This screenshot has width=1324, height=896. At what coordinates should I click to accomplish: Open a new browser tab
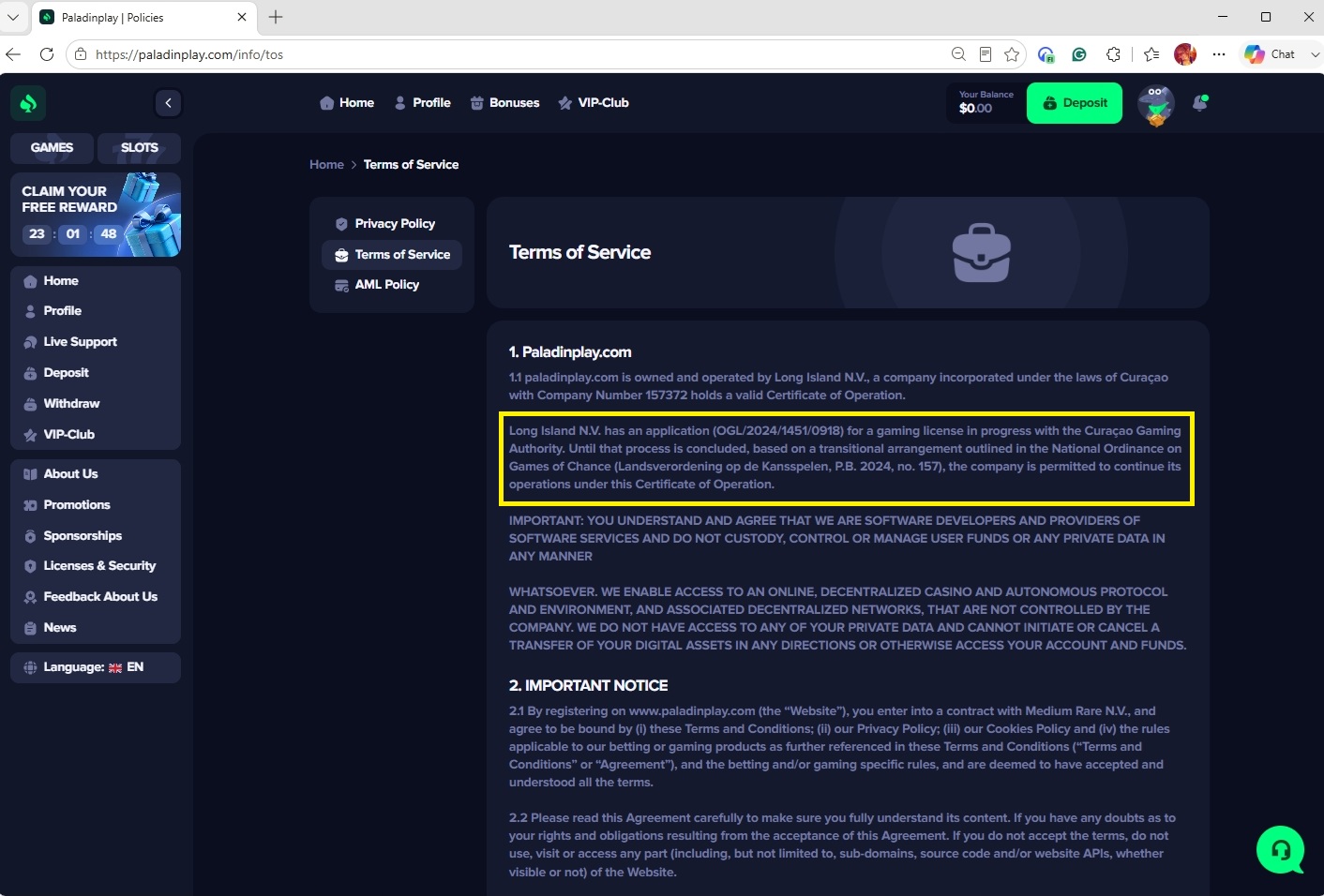point(276,17)
